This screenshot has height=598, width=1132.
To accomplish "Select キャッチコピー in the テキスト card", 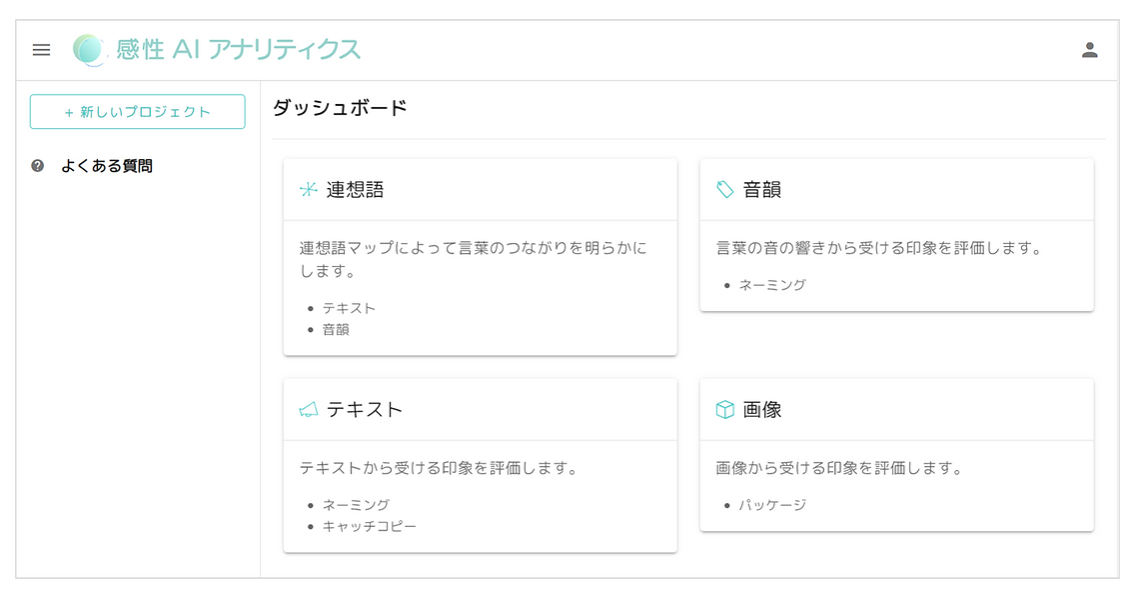I will (x=369, y=526).
